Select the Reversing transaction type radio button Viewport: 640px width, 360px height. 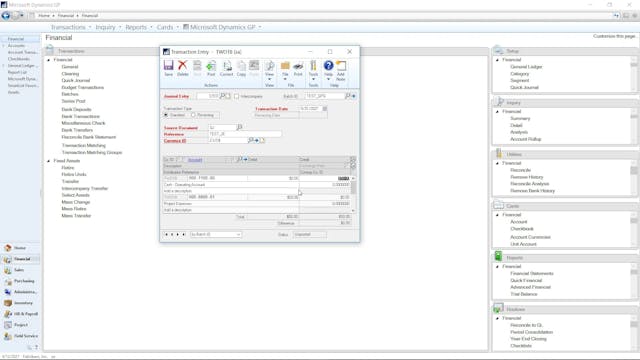click(x=193, y=115)
